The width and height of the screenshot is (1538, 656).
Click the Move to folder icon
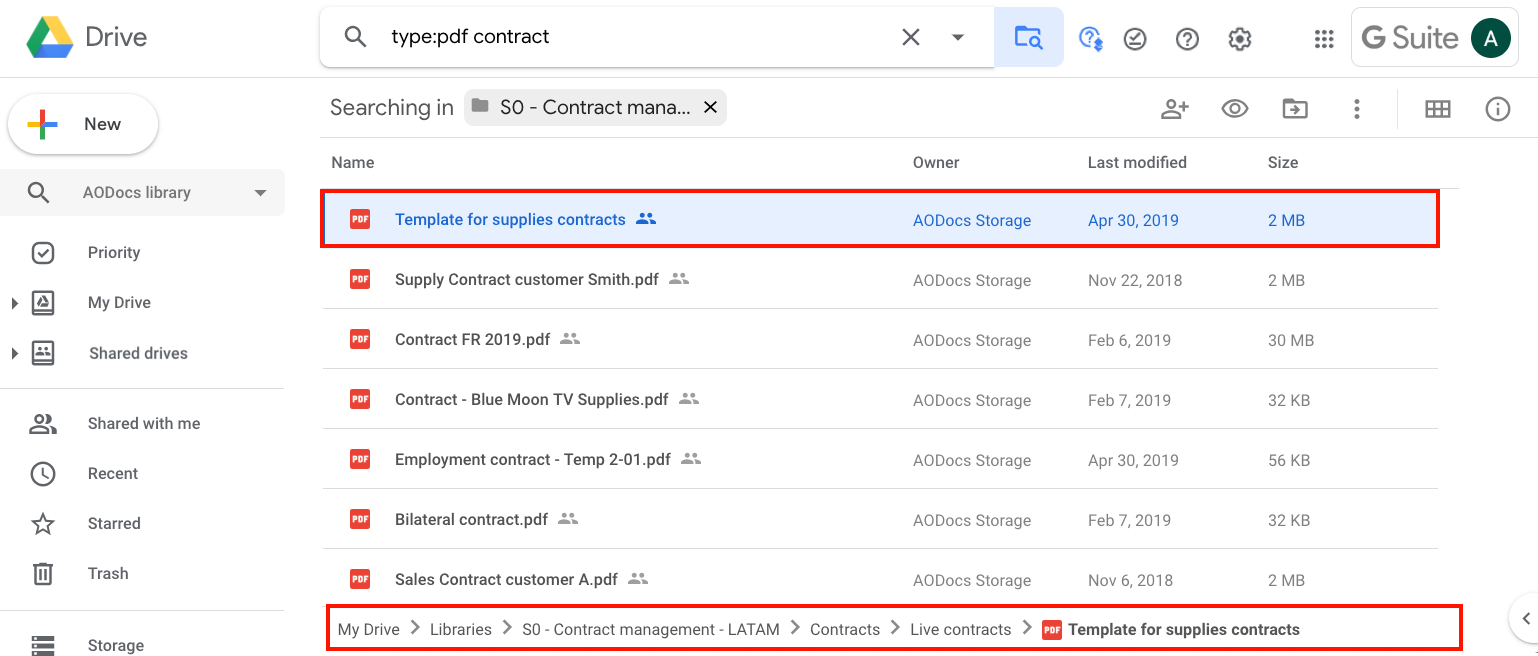tap(1295, 108)
